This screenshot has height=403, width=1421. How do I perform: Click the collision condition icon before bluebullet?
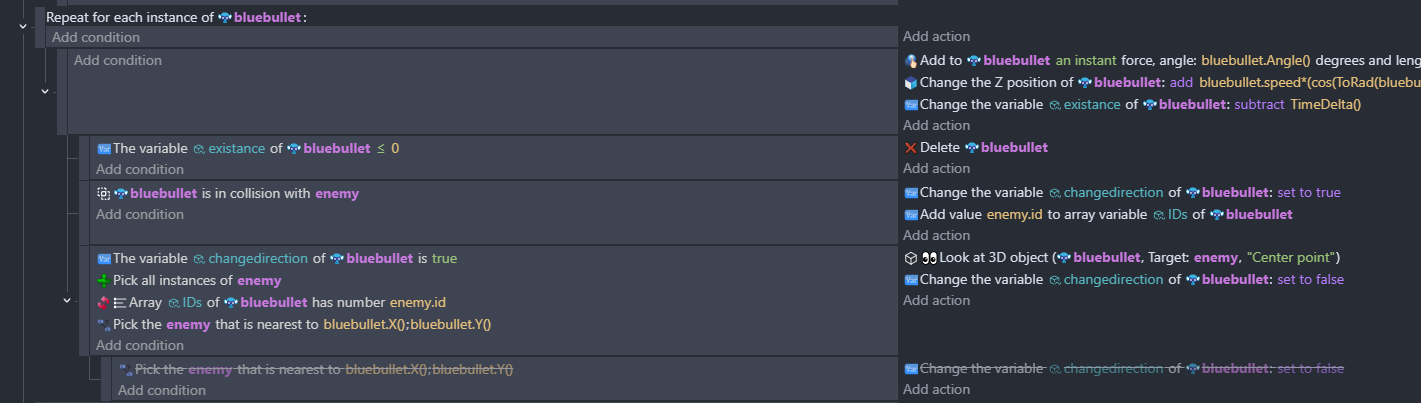(103, 194)
